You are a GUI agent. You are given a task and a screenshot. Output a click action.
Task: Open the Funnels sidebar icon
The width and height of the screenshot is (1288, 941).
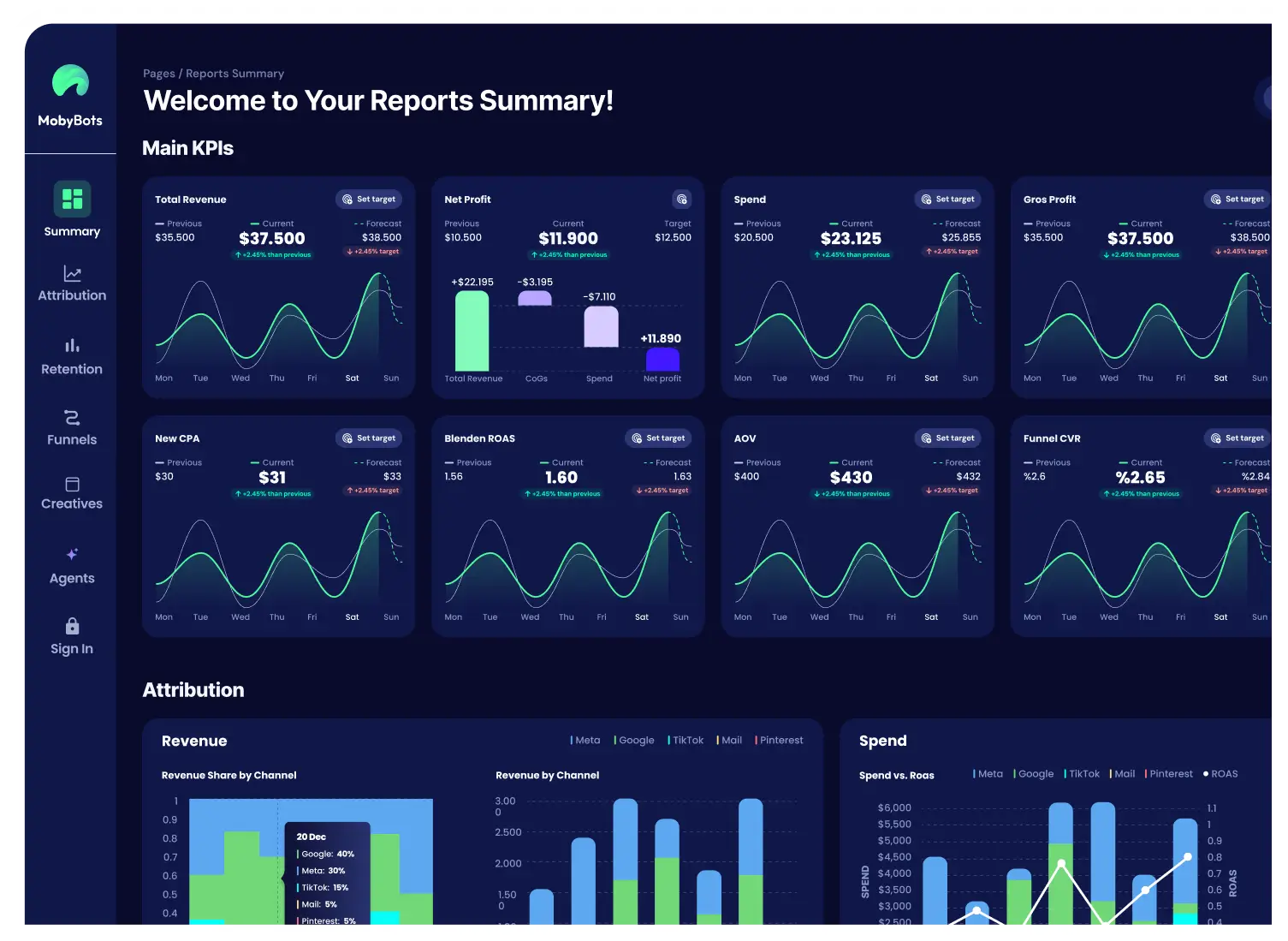(x=72, y=418)
